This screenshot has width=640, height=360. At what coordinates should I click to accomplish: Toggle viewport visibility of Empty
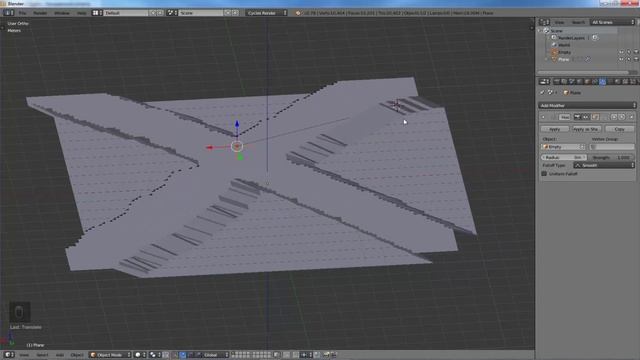point(621,52)
